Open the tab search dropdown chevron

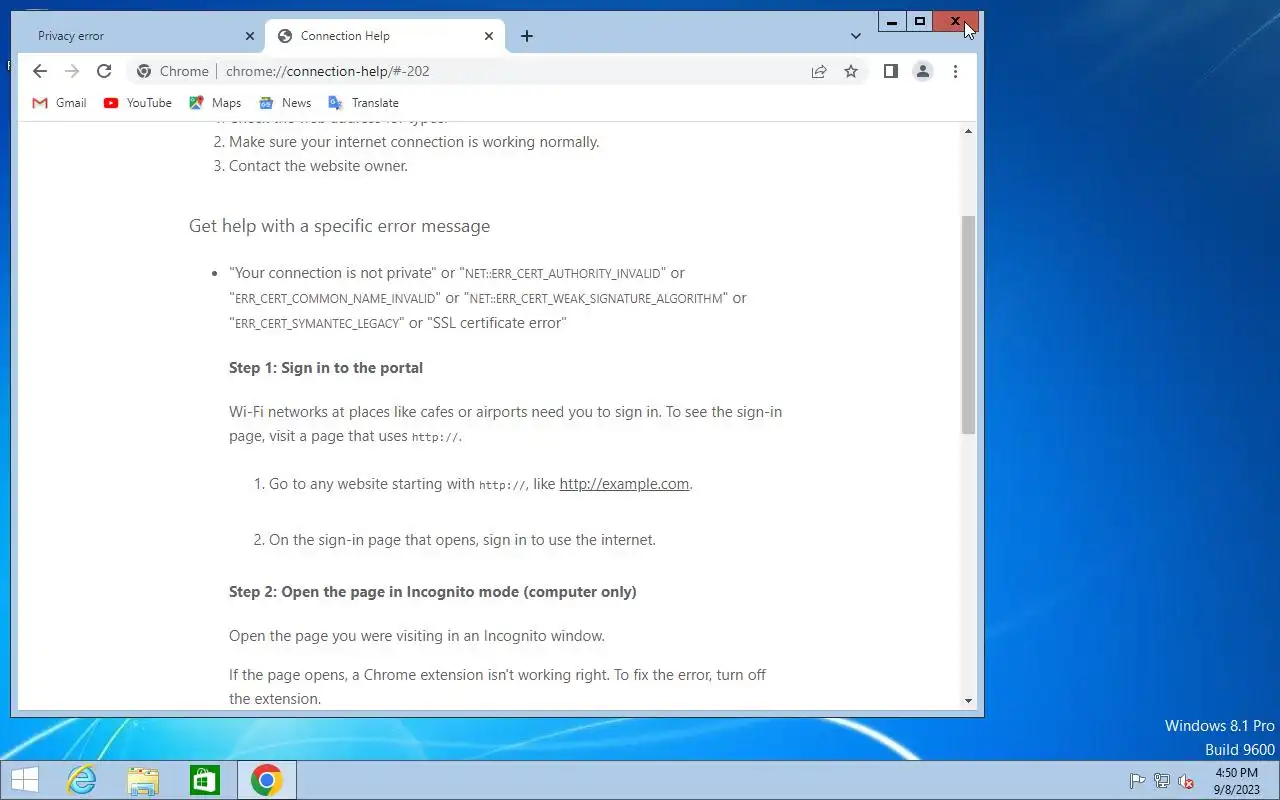coord(856,36)
